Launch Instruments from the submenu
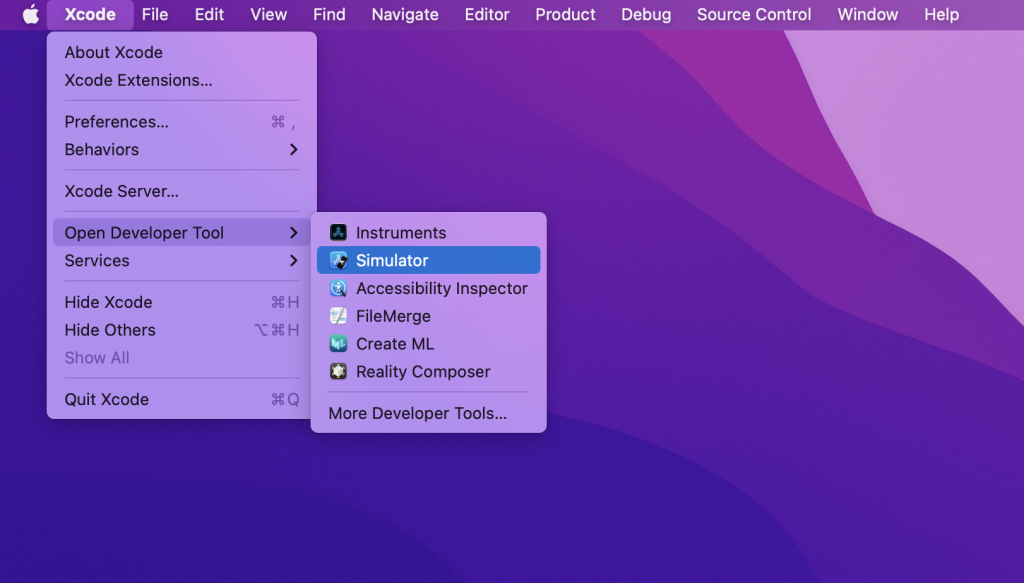 pos(428,232)
